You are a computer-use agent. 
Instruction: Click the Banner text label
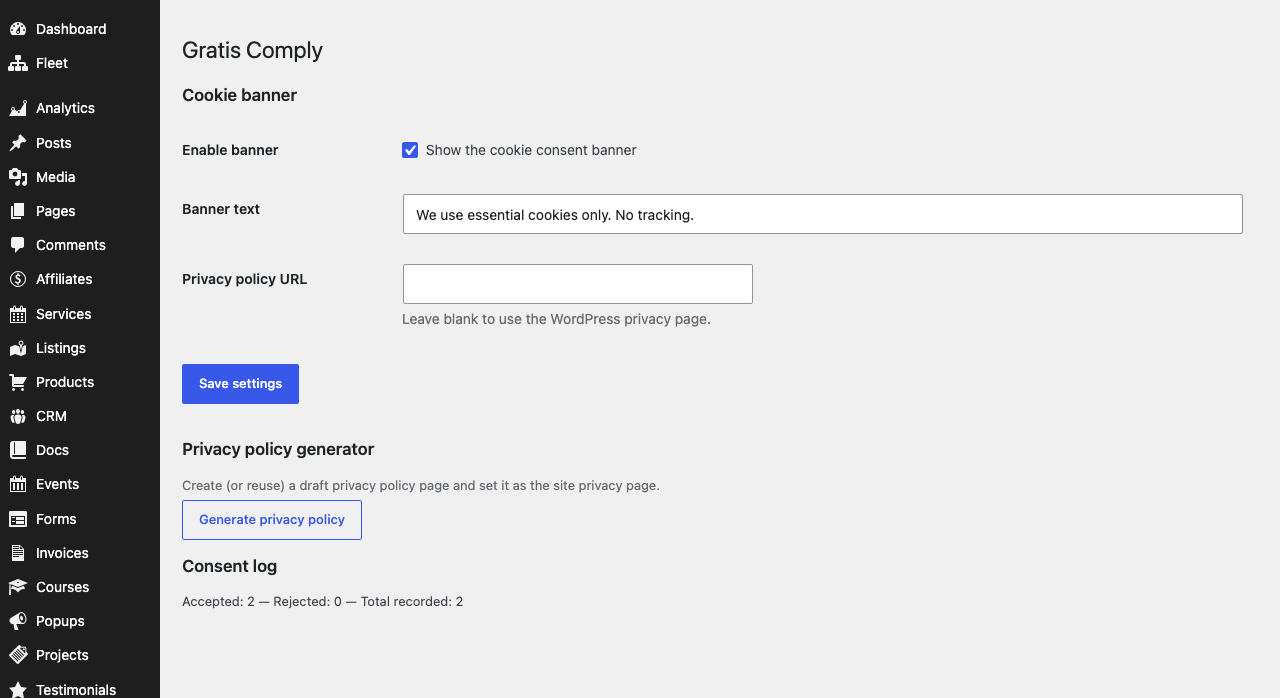coord(221,209)
